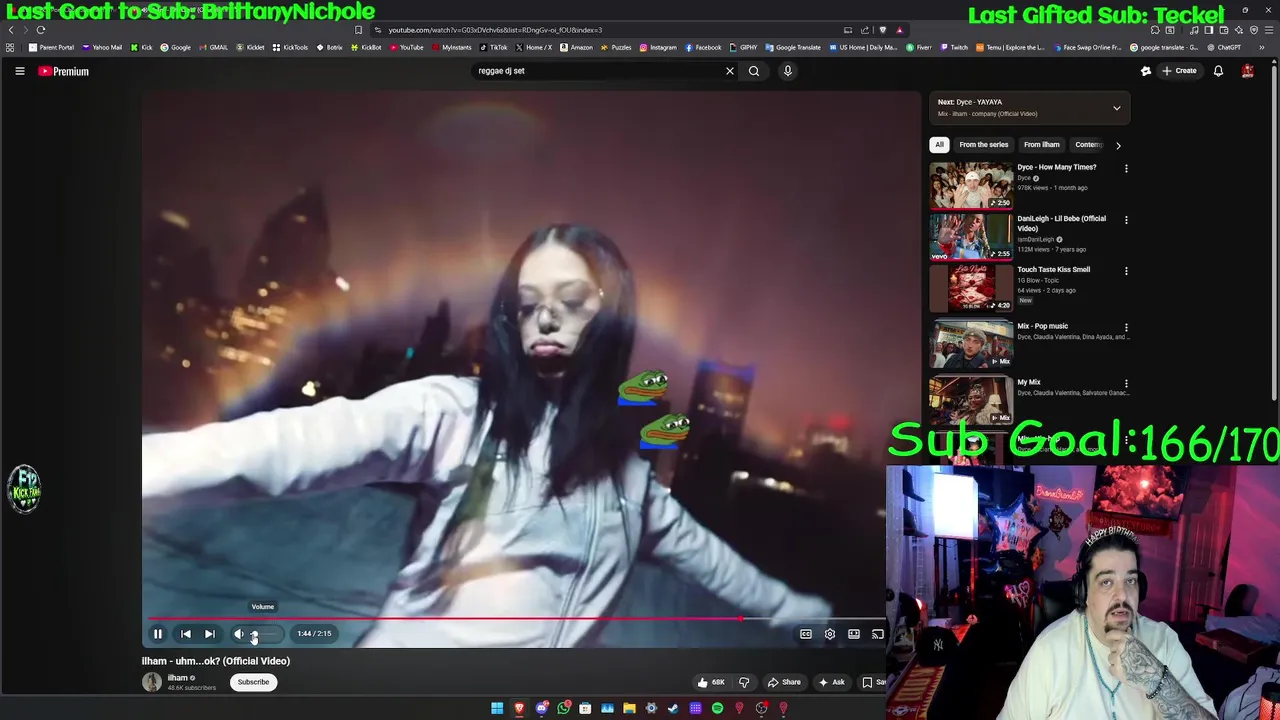The image size is (1280, 720).
Task: Select the From the series chip
Action: coord(984,145)
